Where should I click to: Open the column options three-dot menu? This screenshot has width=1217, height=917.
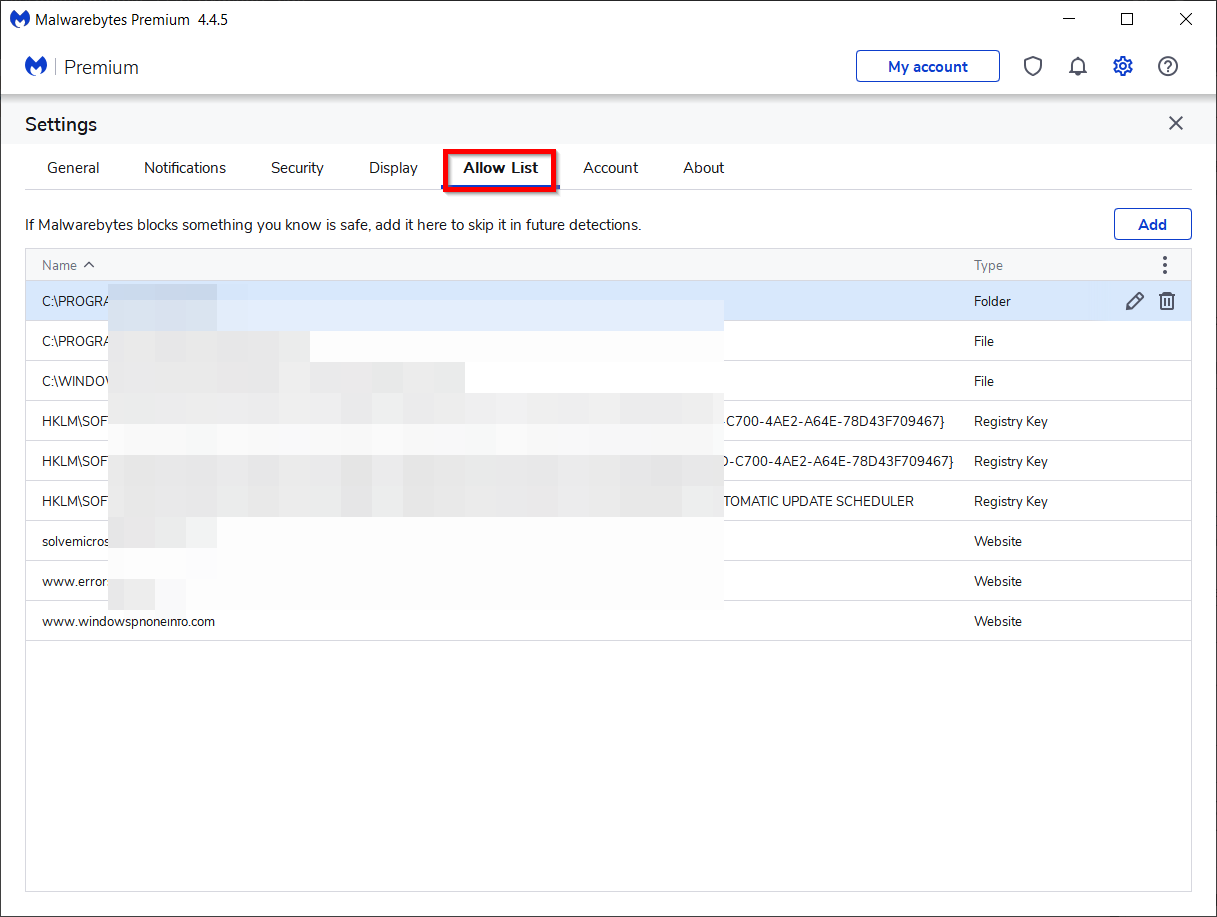point(1165,265)
